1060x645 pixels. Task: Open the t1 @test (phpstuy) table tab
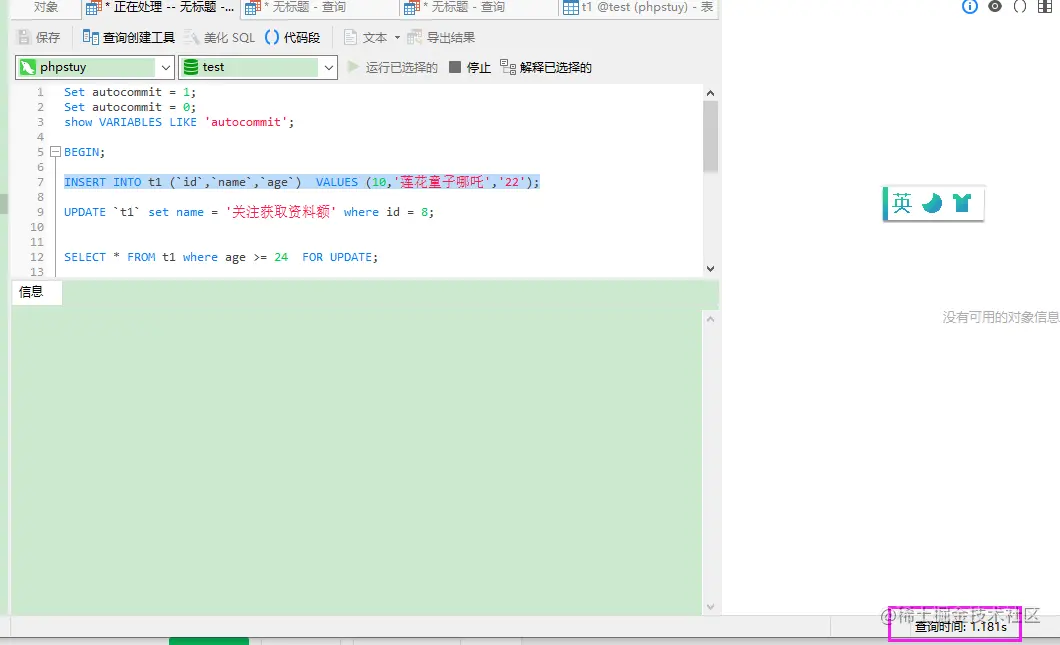[638, 7]
